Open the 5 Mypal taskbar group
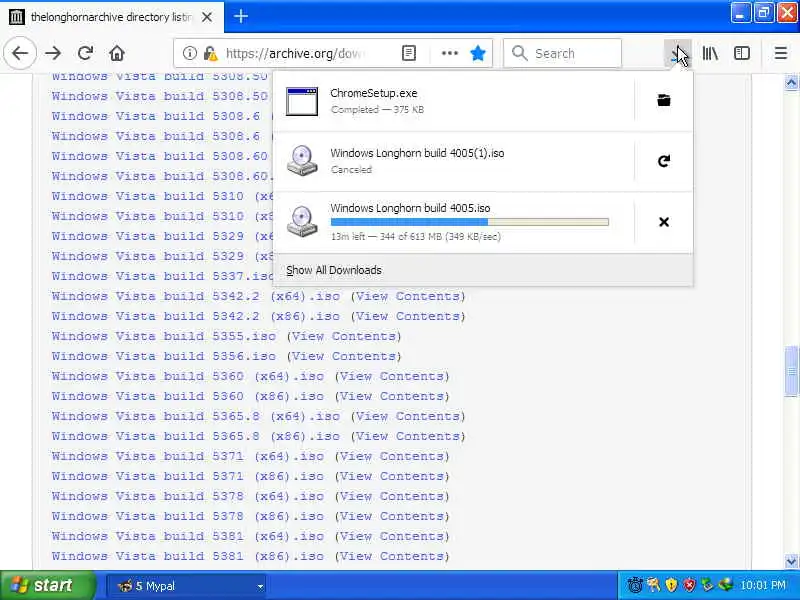This screenshot has height=600, width=800. pos(187,586)
